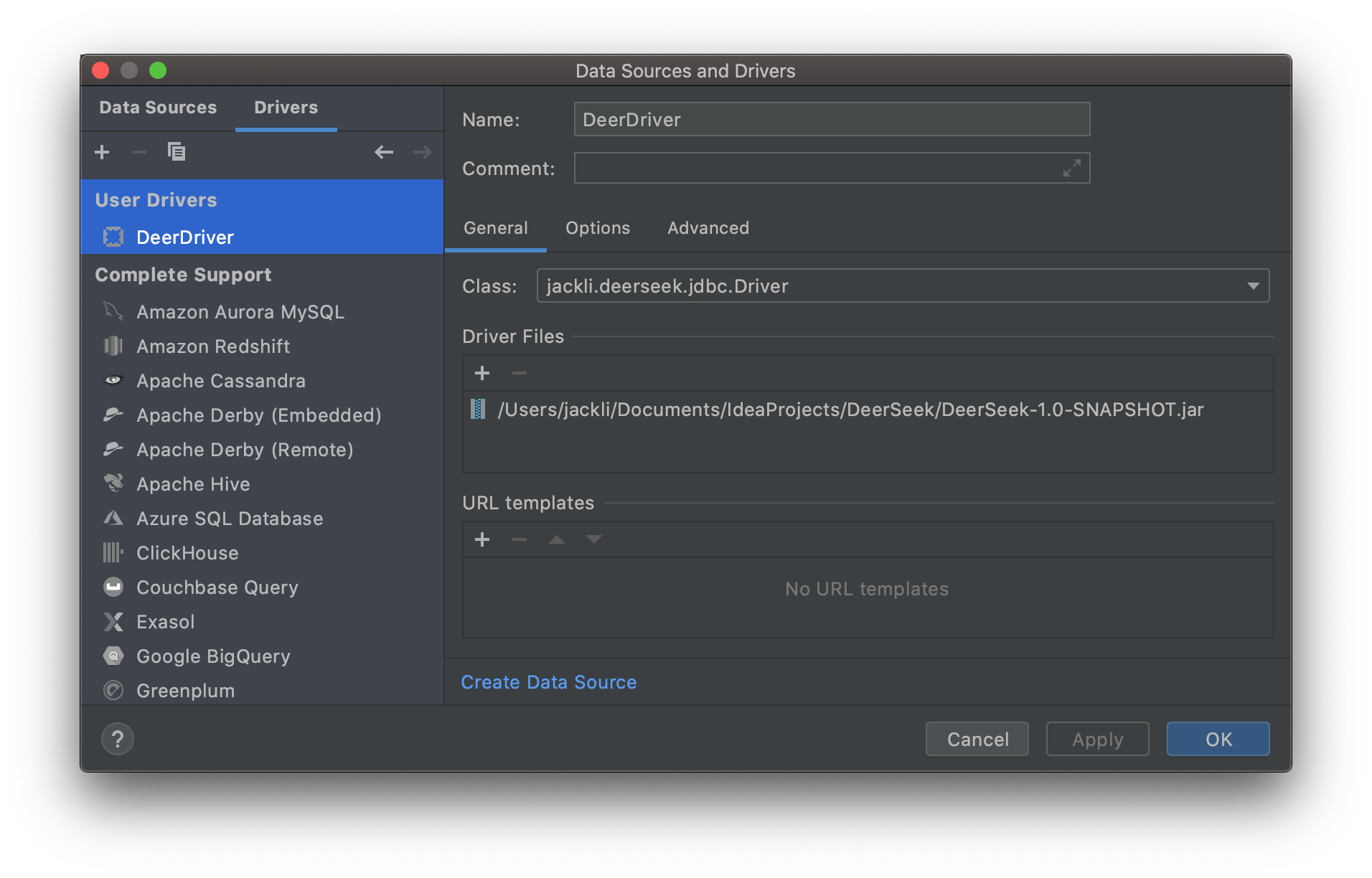Click the jar file icon in Driver Files
The width and height of the screenshot is (1372, 878).
478,409
